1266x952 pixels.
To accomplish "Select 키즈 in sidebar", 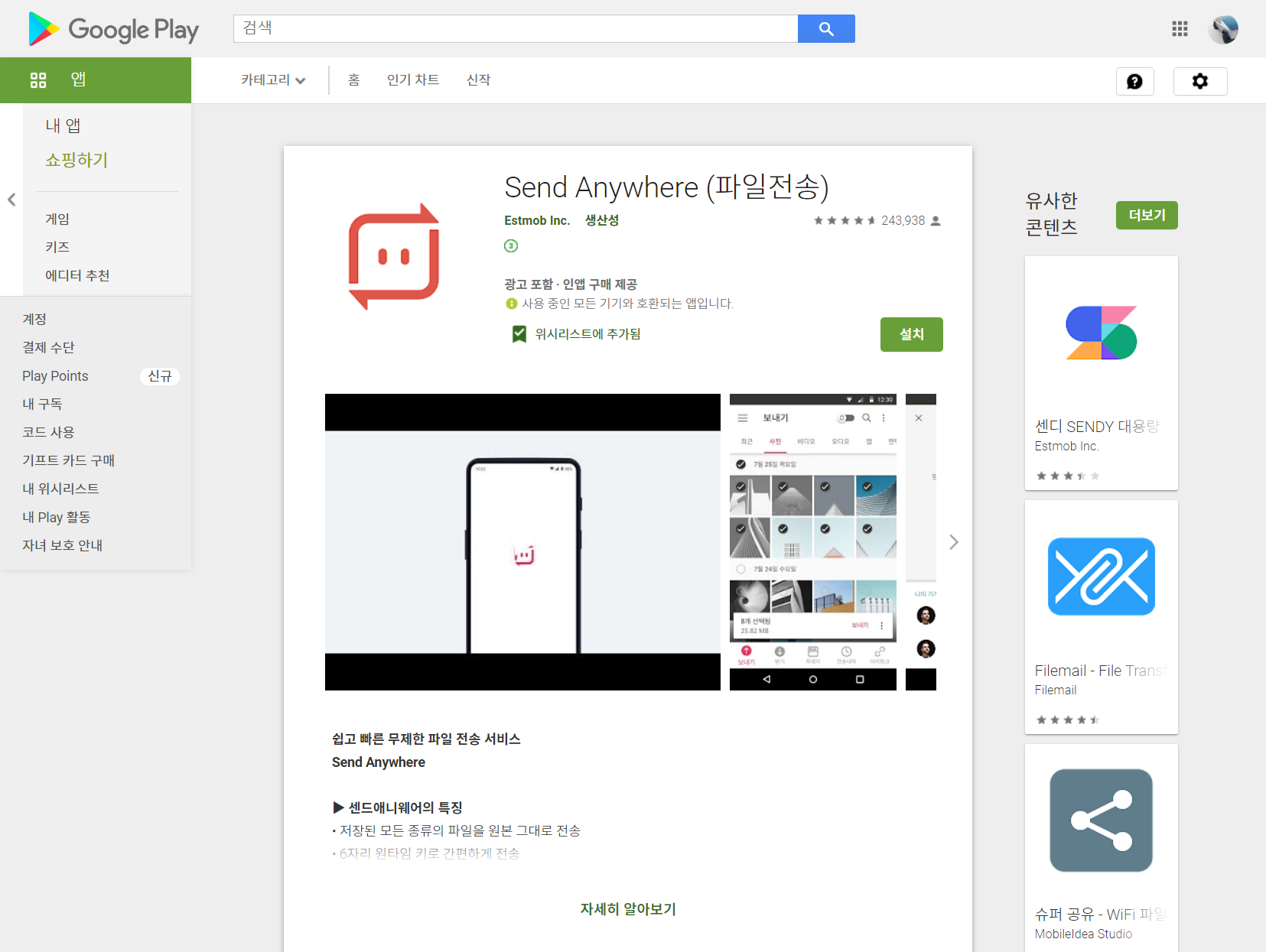I will coord(57,247).
